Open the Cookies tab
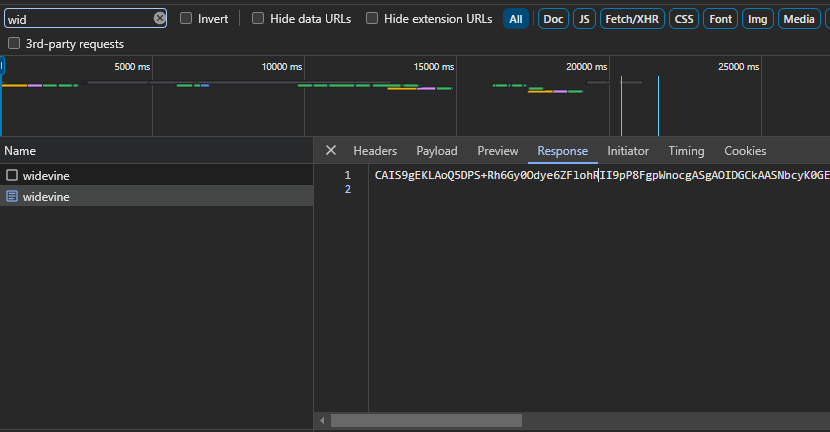 tap(745, 151)
